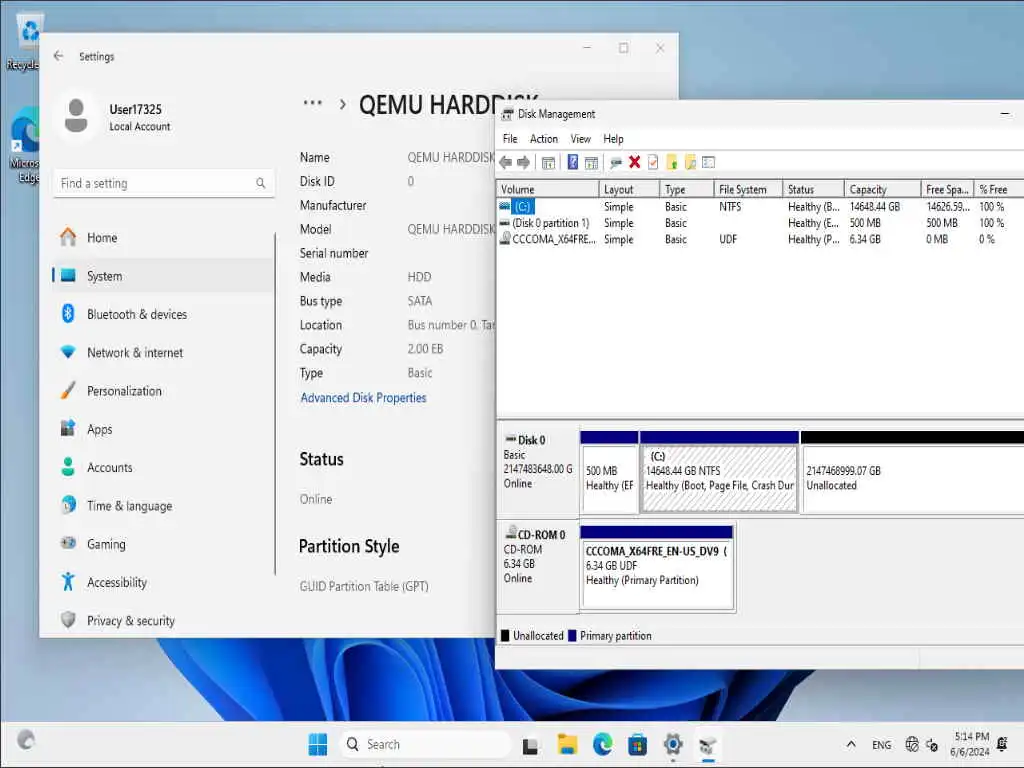Click the taskbar Search box
1024x768 pixels.
pos(425,744)
